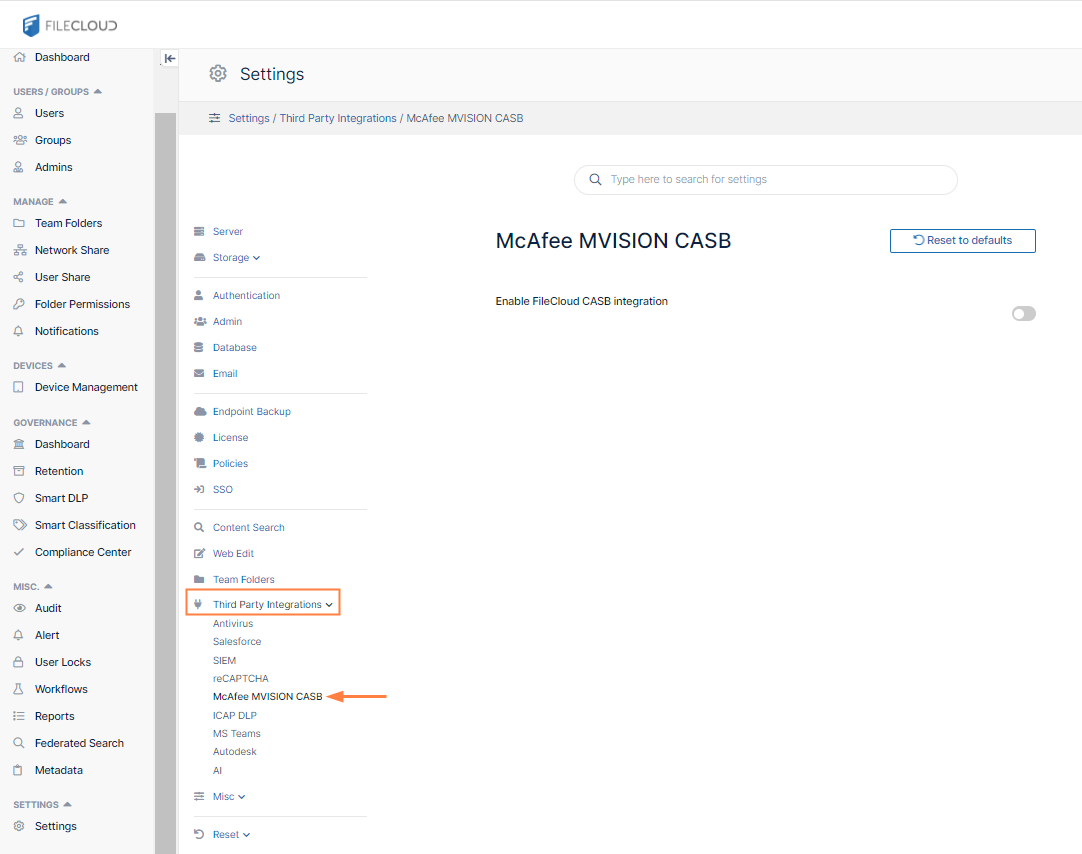Collapse the left sidebar with arrow icon
The image size is (1082, 854).
click(170, 58)
